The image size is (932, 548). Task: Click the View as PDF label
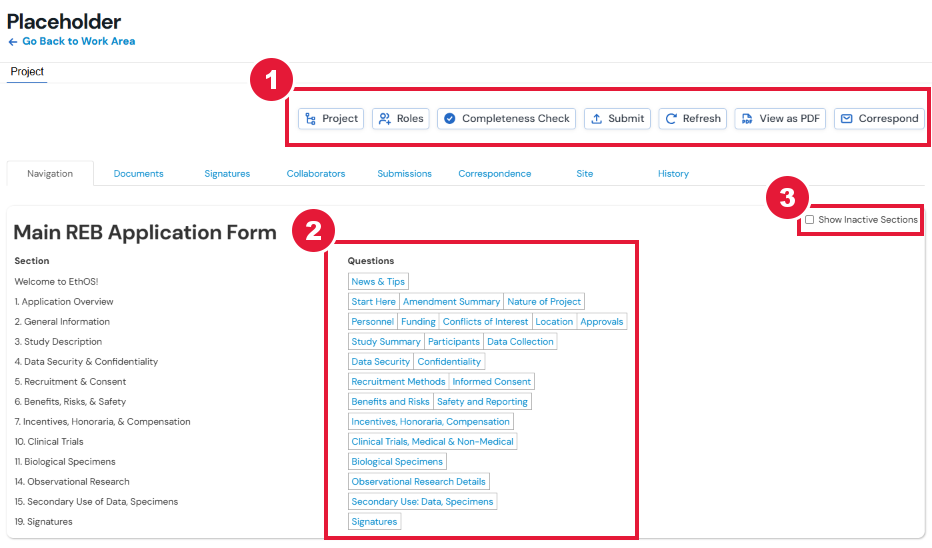pos(789,119)
